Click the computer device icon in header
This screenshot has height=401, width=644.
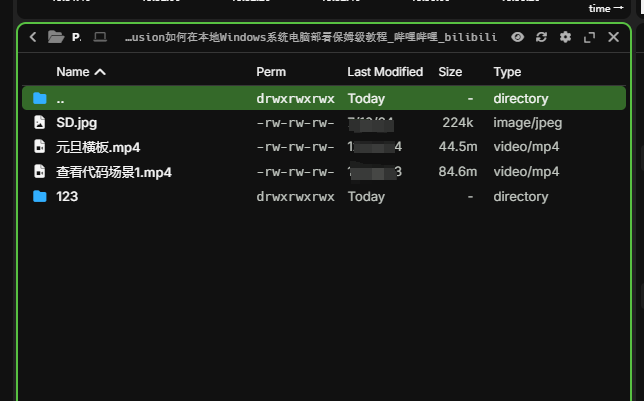[100, 37]
